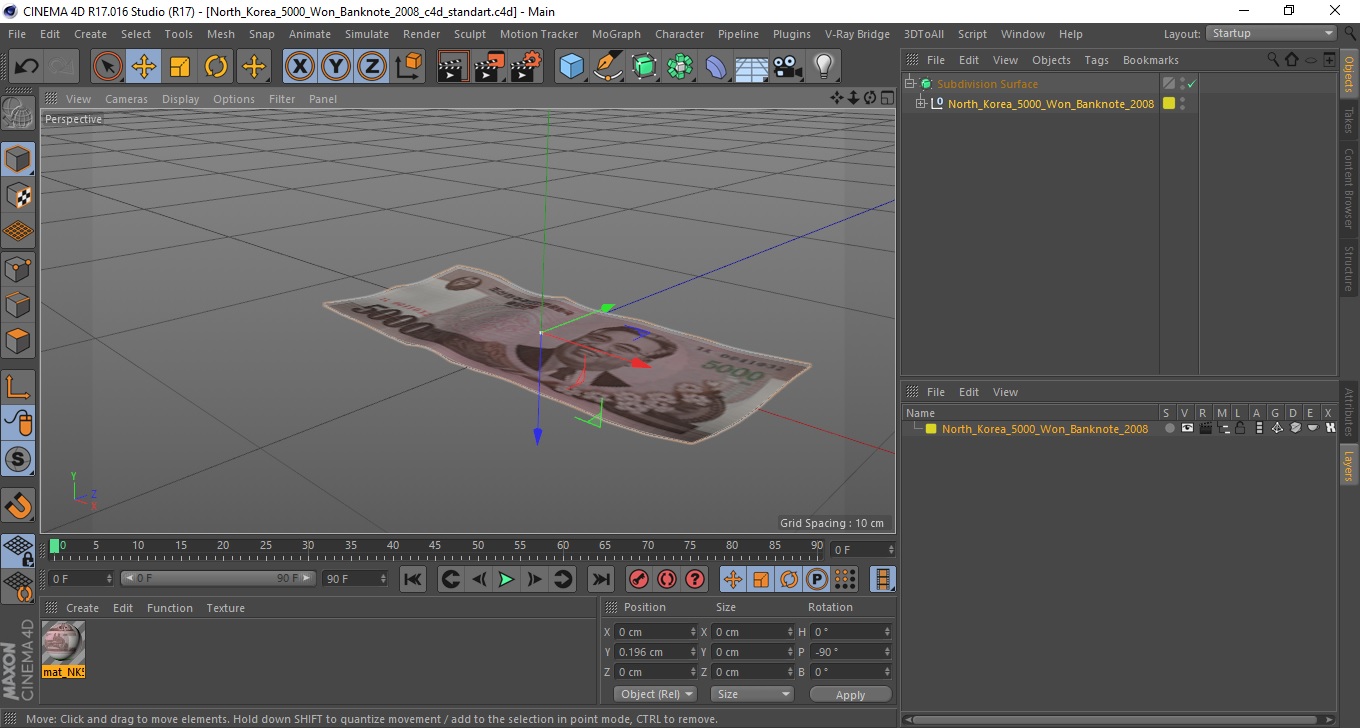Select the Rotate tool

tap(216, 67)
